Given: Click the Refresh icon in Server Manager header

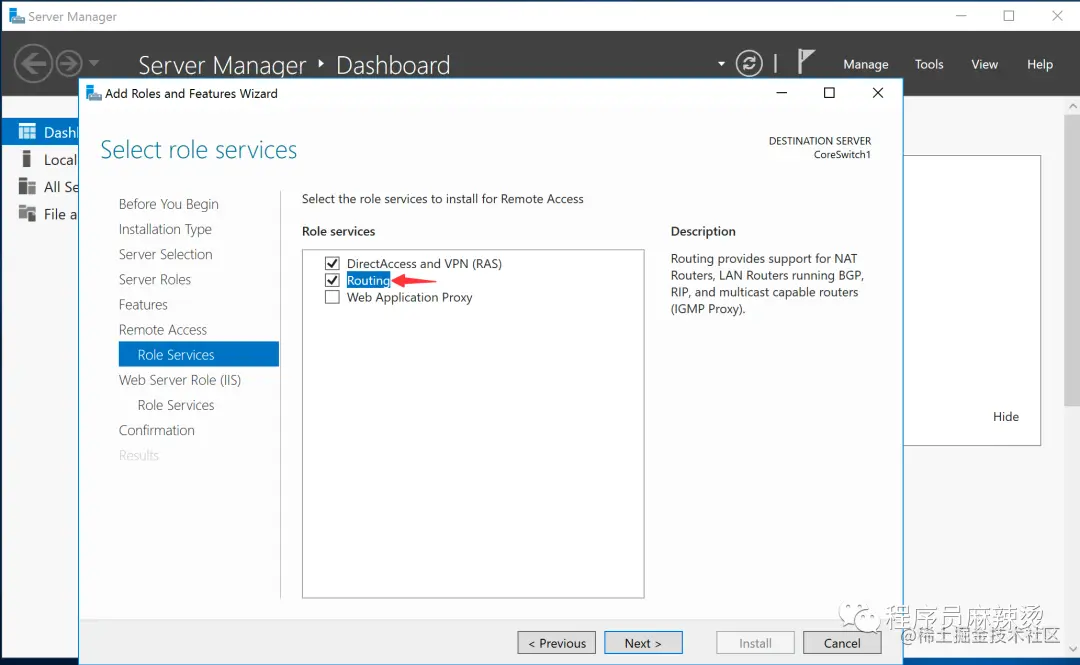Looking at the screenshot, I should [749, 63].
